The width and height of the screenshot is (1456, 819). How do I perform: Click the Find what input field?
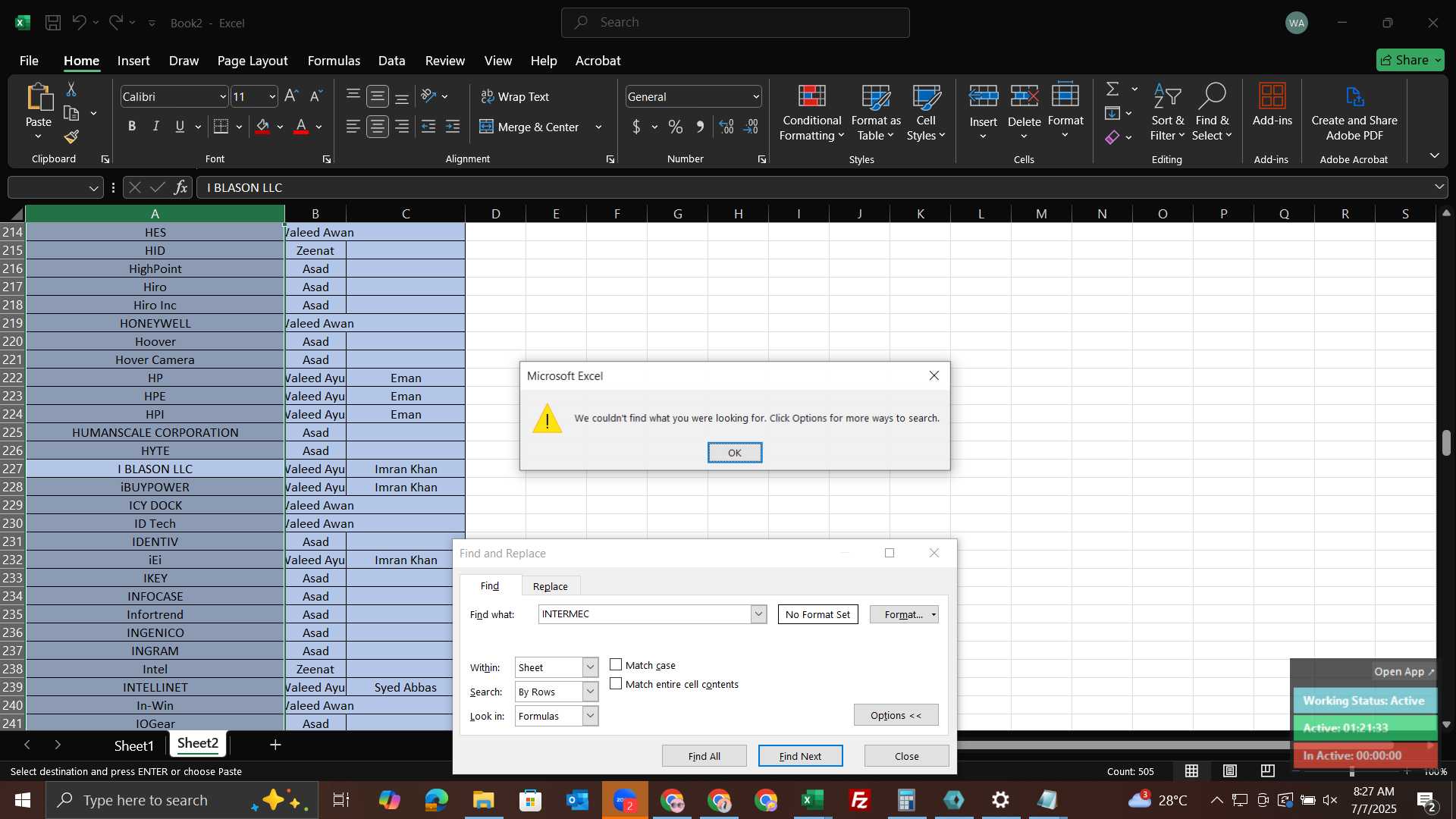(645, 614)
